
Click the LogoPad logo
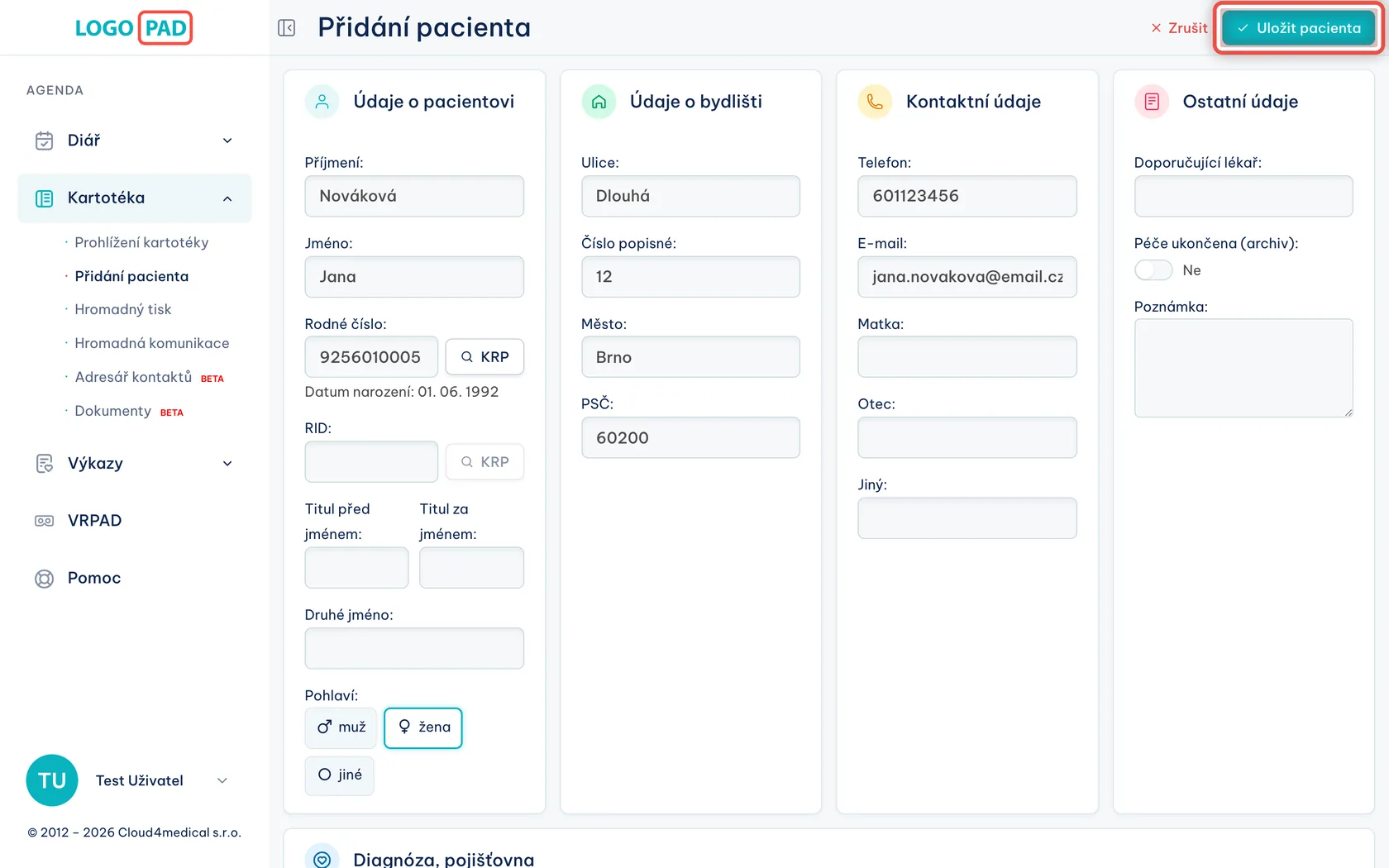[x=133, y=28]
